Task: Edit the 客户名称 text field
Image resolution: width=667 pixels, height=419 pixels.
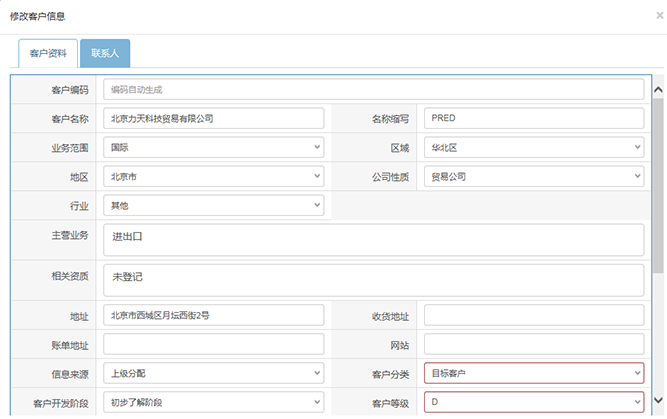Action: (x=213, y=118)
